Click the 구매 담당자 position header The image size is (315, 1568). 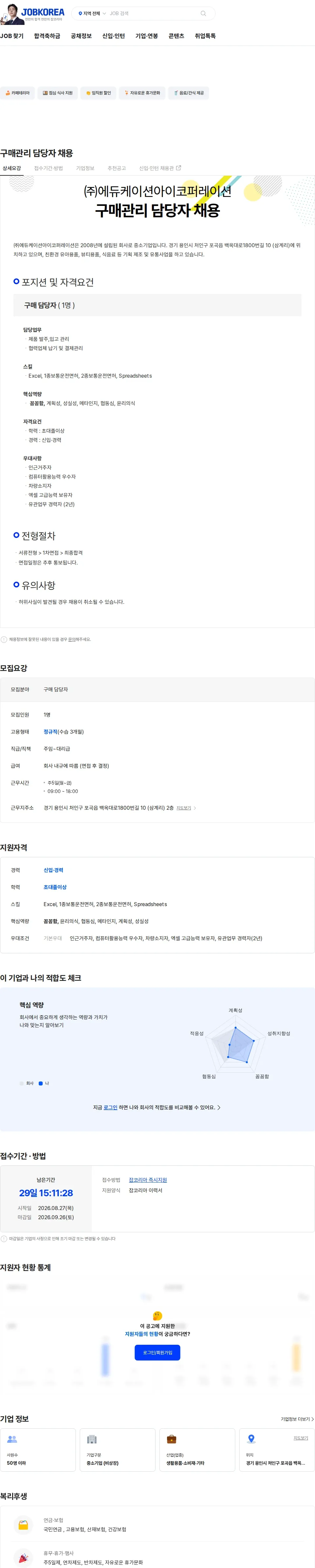[157, 305]
